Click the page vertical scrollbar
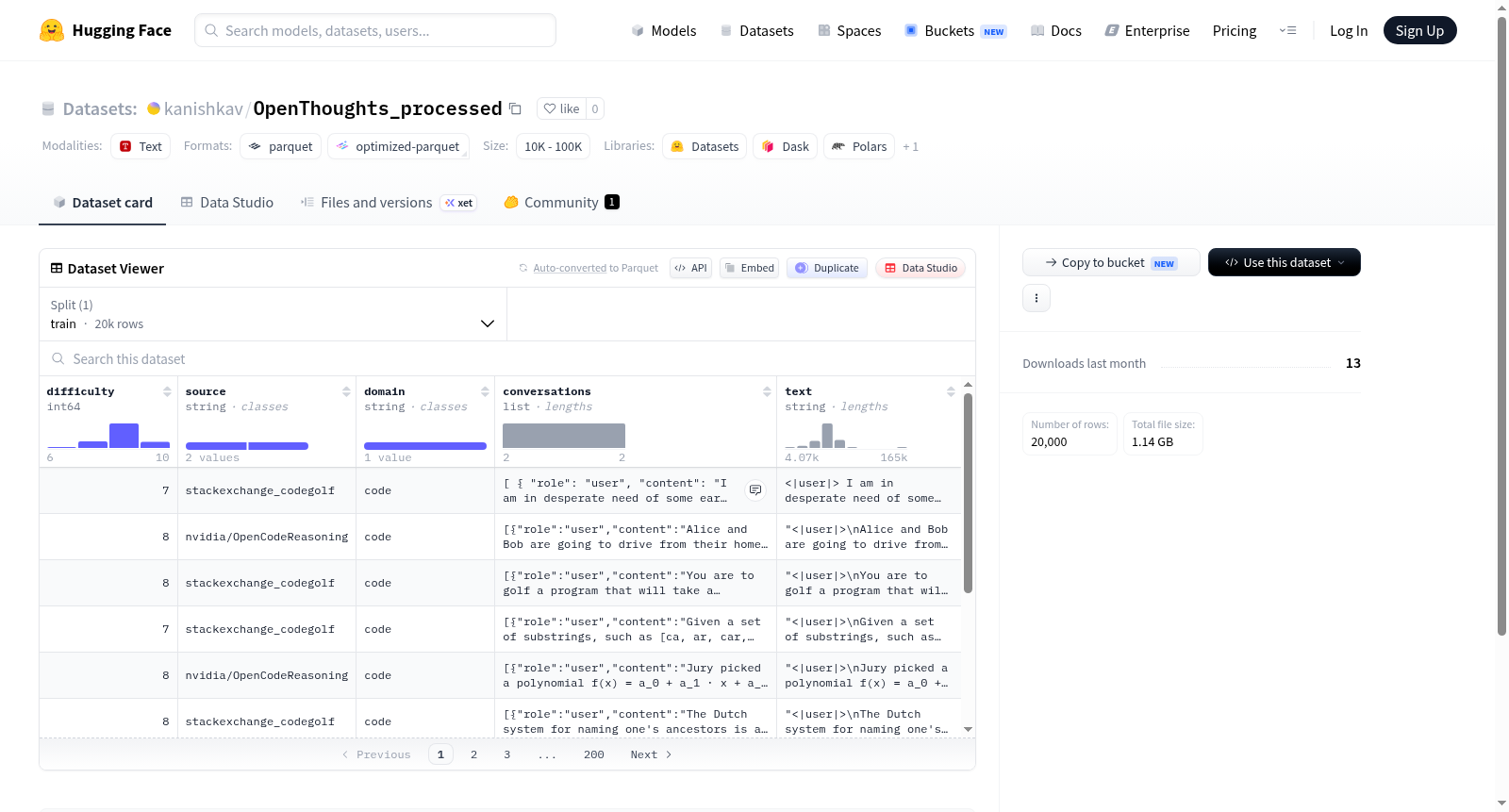 (1501, 325)
